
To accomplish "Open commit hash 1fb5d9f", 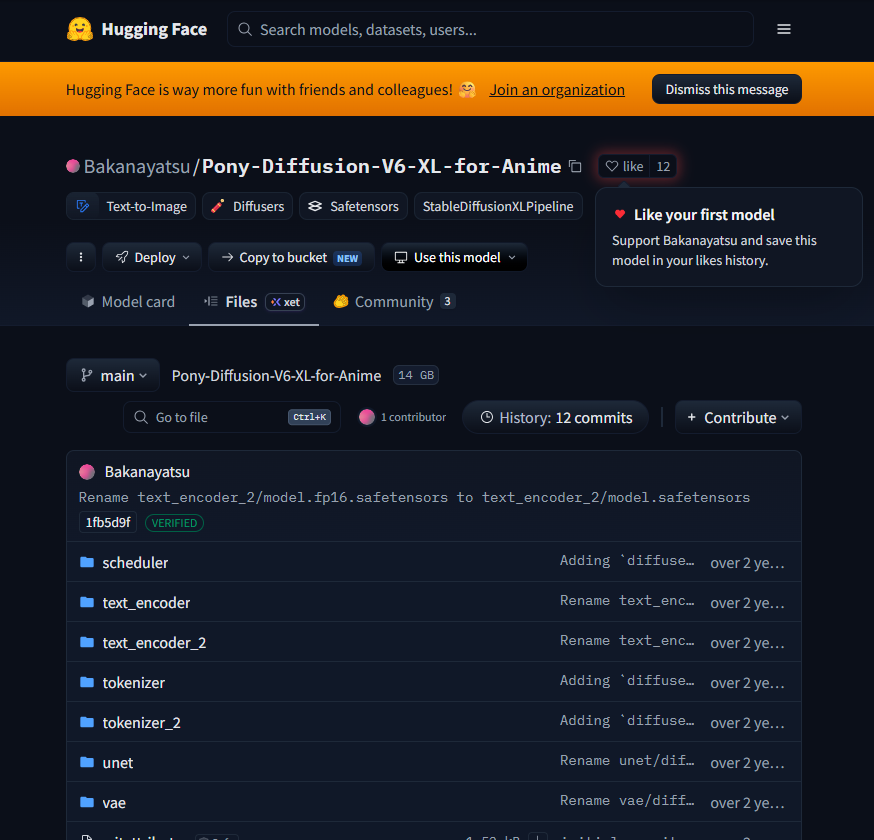I will click(x=108, y=522).
